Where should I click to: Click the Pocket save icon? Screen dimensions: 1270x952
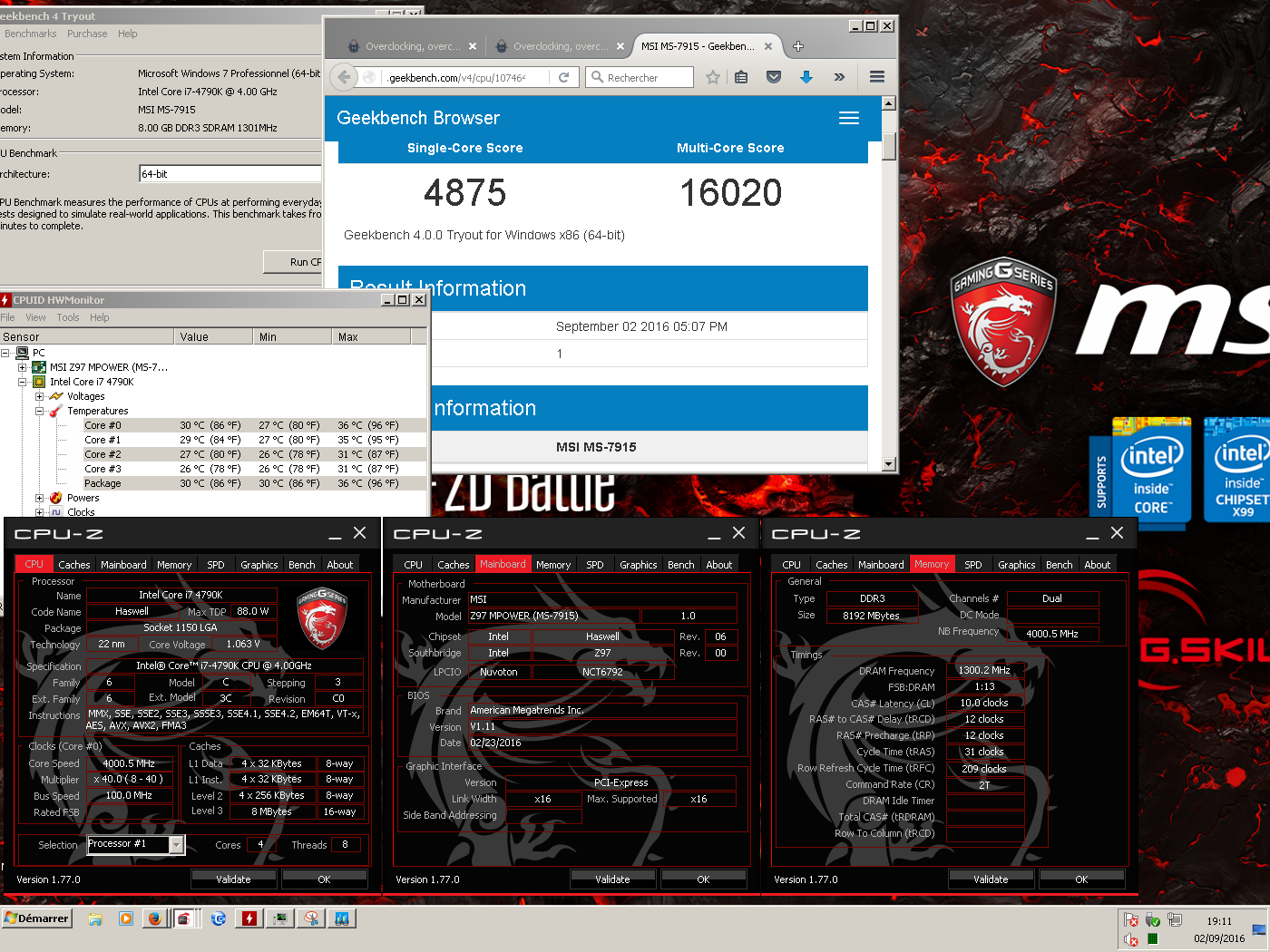point(774,77)
